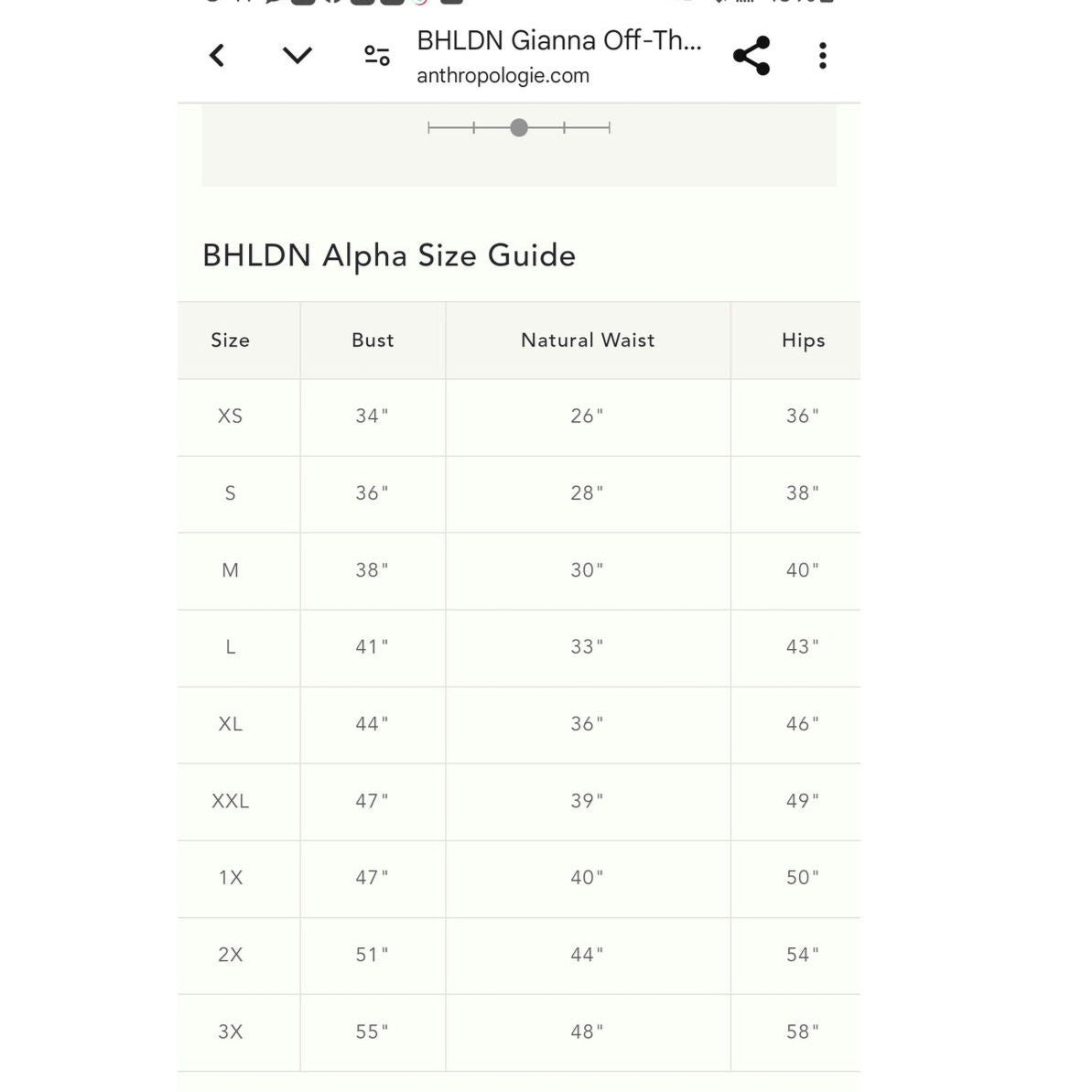This screenshot has width=1092, height=1092.
Task: Select the M size row label
Action: (231, 570)
